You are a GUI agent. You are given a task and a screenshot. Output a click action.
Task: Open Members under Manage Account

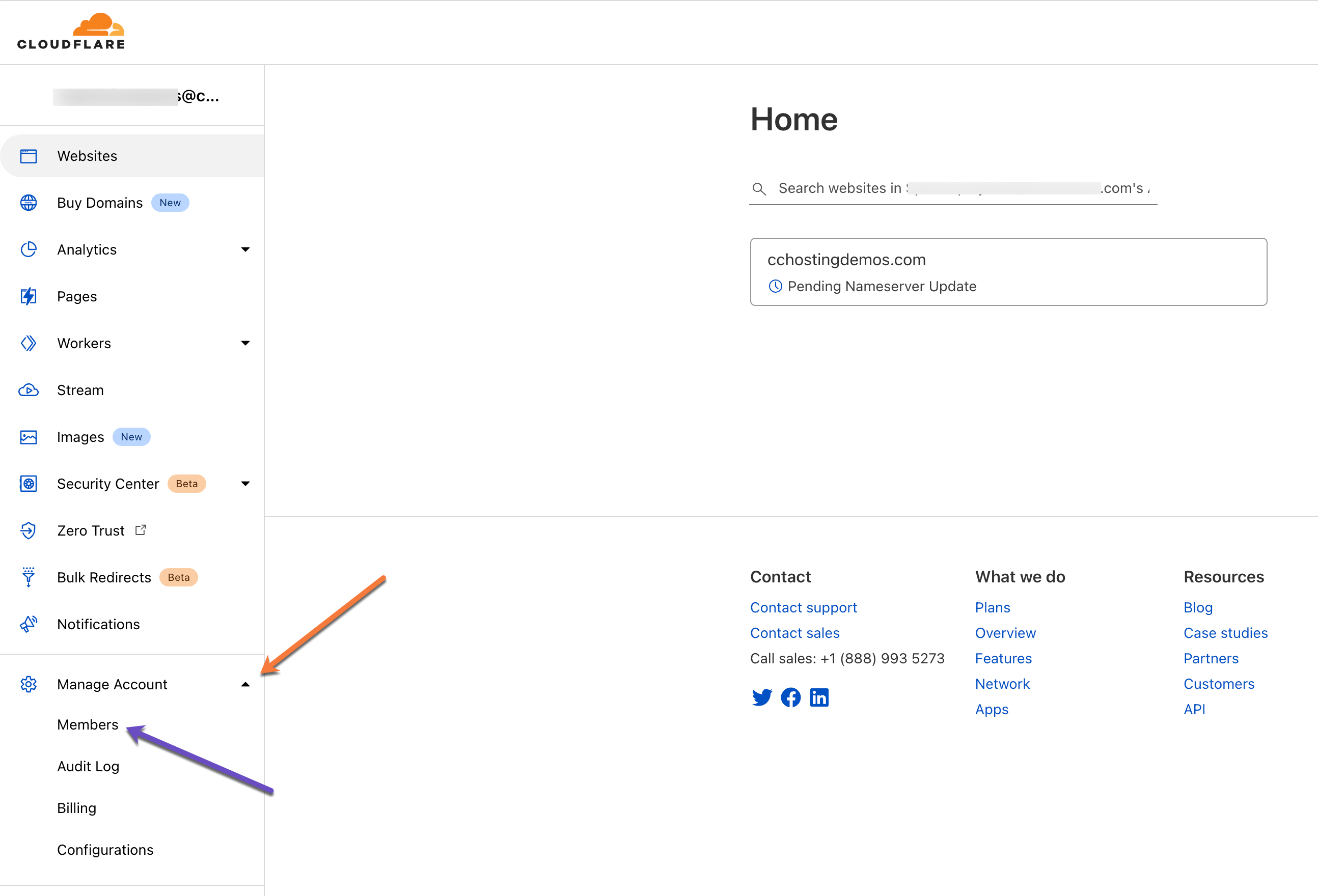(88, 725)
